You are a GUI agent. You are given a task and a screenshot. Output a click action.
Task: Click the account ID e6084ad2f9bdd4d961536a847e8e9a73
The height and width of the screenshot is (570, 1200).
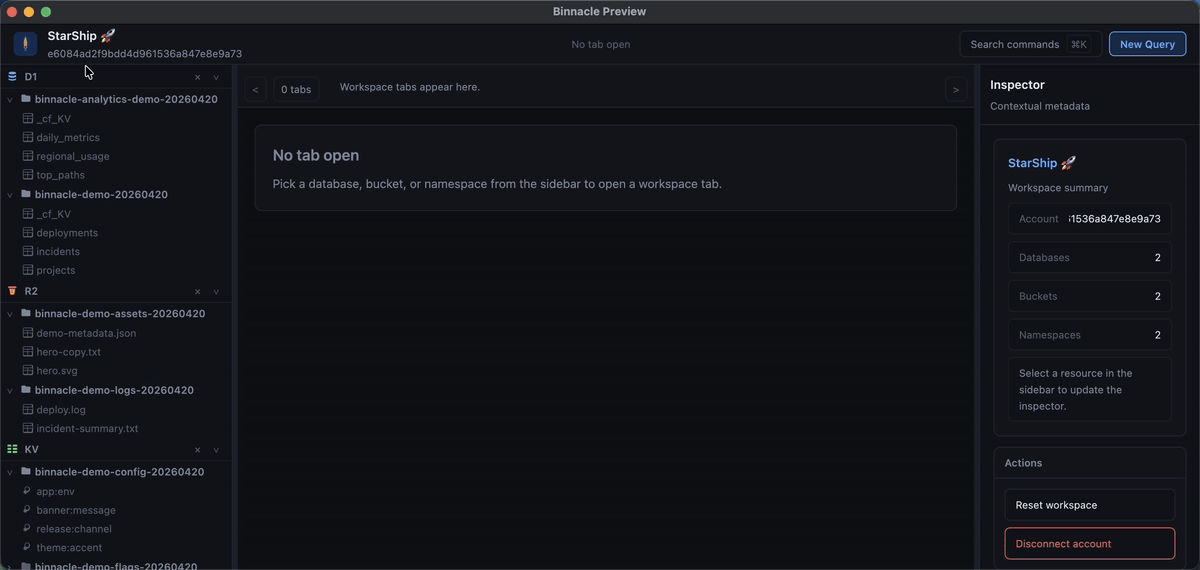coord(145,54)
